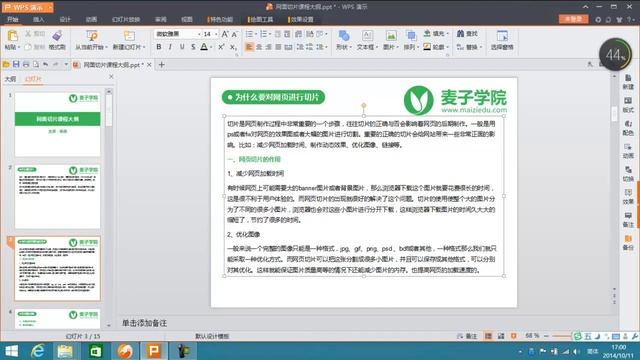
Task: Select the Format Painter (格式刷) tool
Action: [57, 40]
